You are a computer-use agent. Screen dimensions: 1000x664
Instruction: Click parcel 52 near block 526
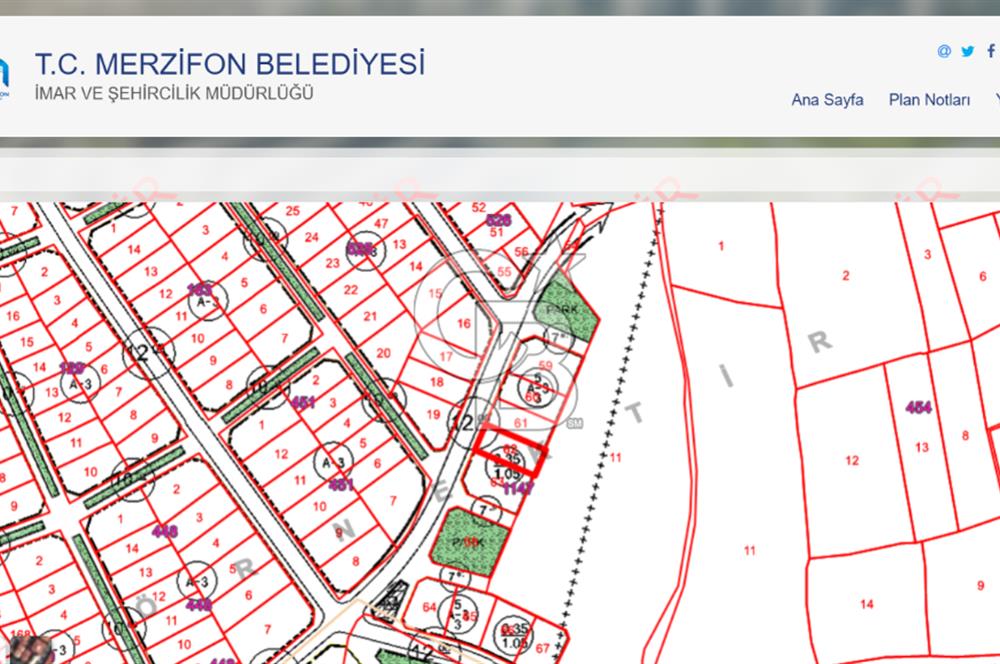pyautogui.click(x=479, y=208)
